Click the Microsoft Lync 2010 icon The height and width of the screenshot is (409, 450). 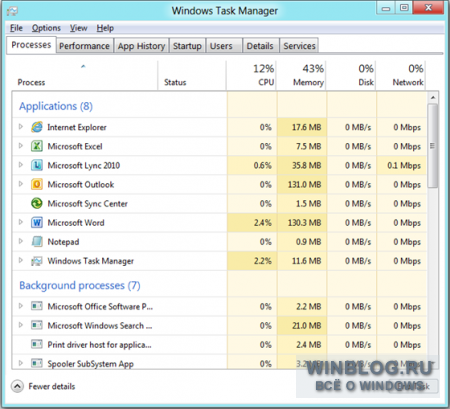pos(37,165)
